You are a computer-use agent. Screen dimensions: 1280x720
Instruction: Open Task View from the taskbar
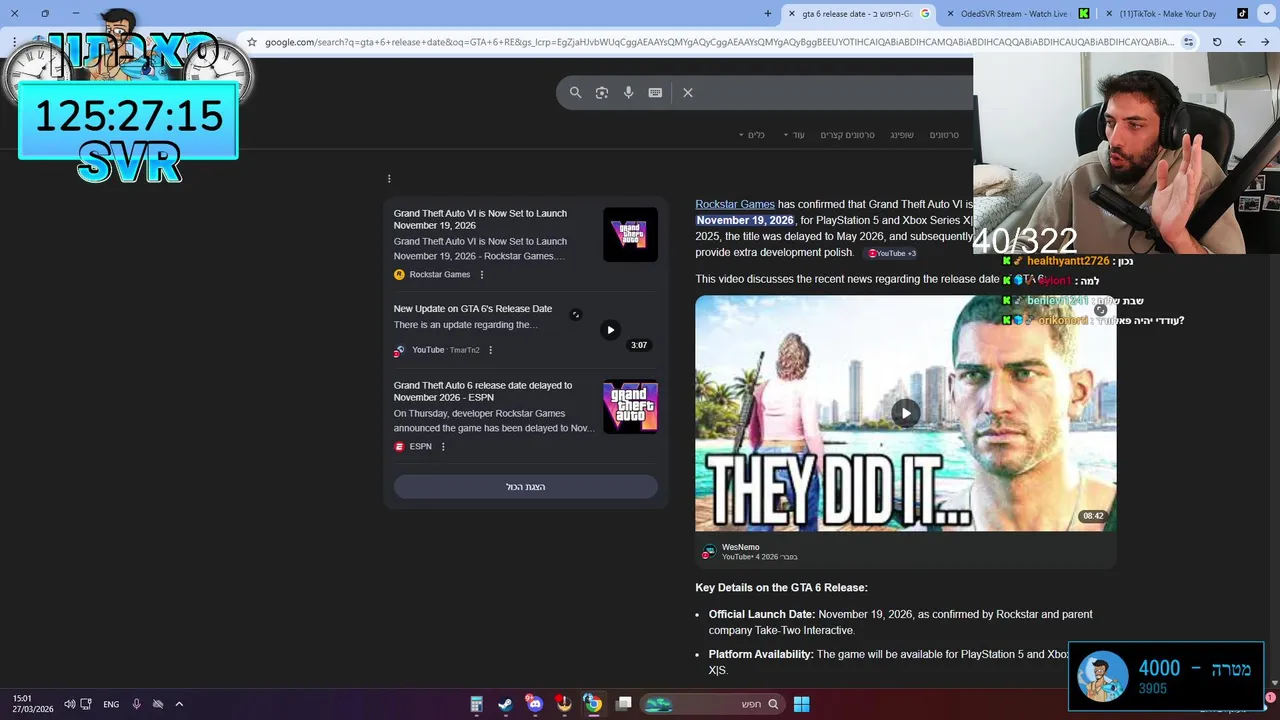point(624,704)
